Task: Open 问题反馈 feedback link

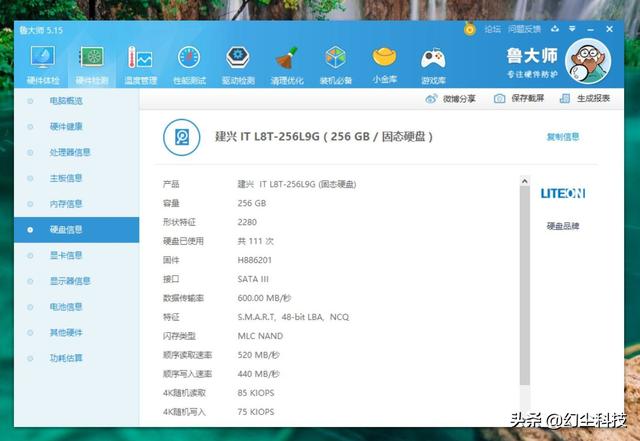Action: click(524, 29)
